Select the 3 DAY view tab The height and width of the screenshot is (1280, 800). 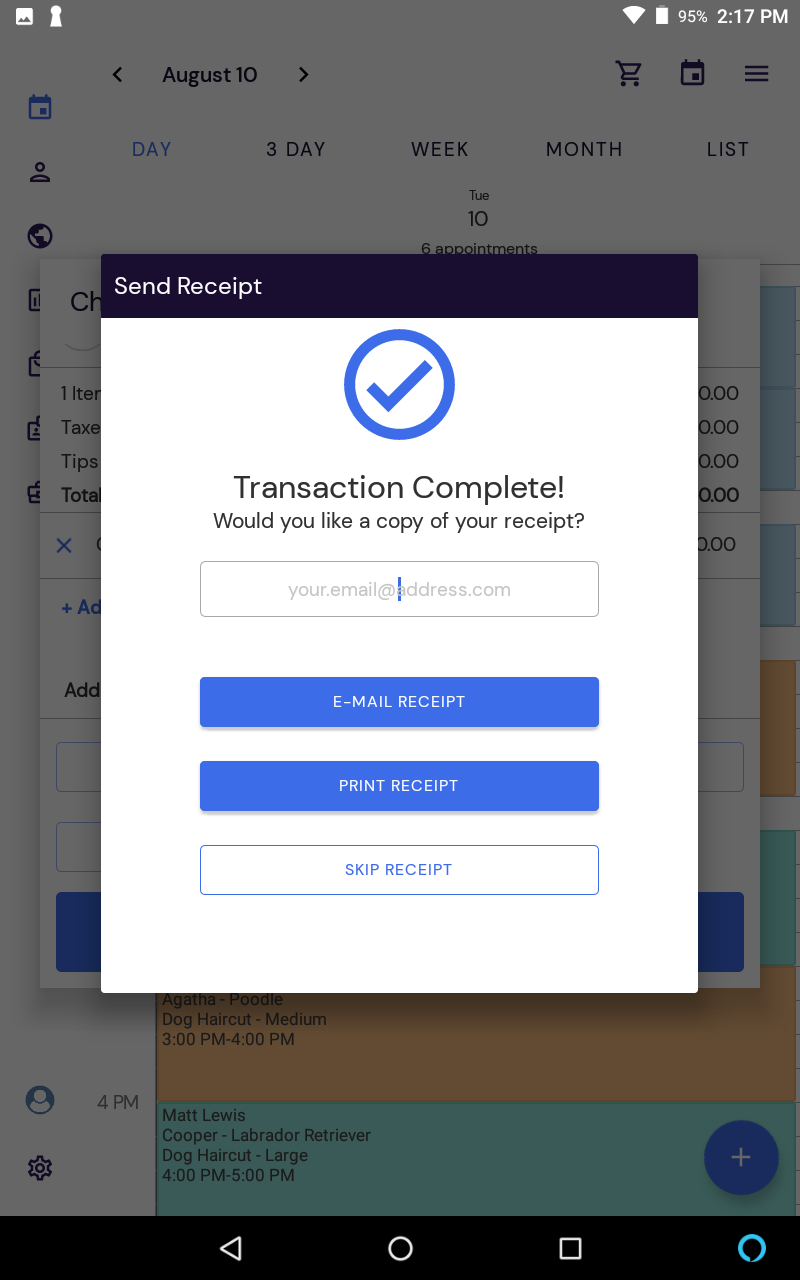pyautogui.click(x=296, y=149)
